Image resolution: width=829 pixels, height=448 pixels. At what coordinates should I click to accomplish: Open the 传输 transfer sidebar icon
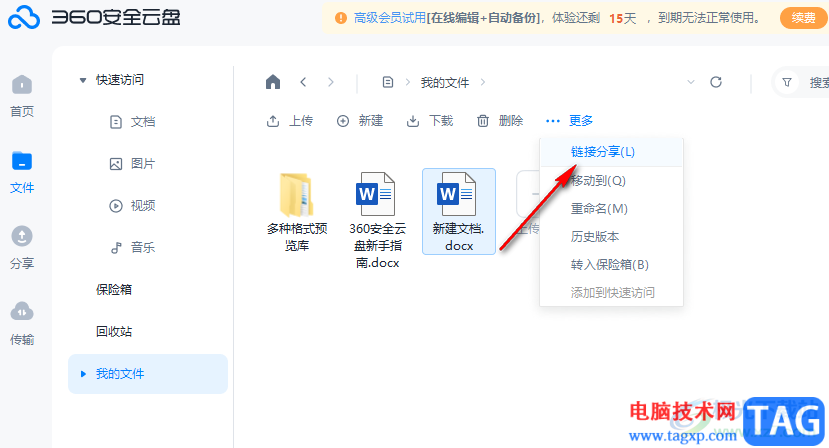(x=22, y=324)
